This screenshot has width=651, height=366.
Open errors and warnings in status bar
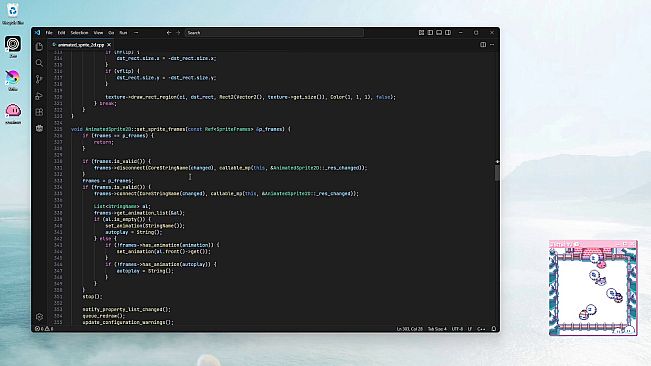pos(44,329)
